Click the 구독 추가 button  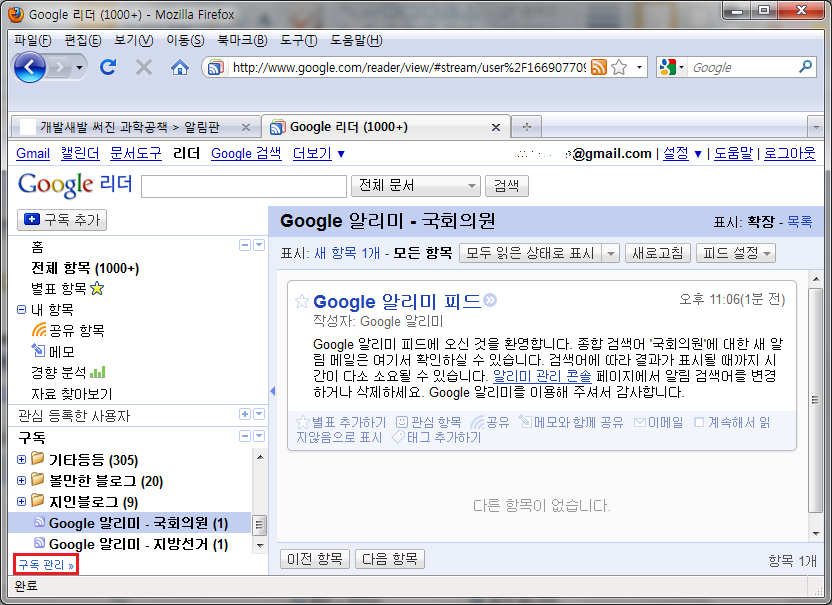[62, 220]
